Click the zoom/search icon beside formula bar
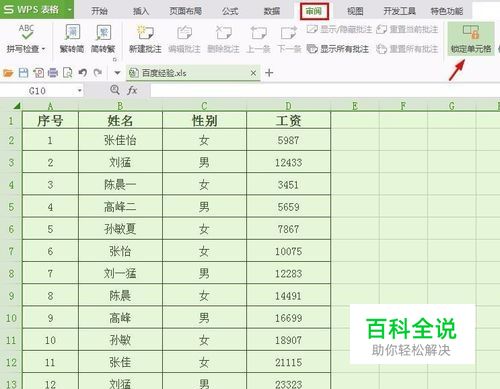The width and height of the screenshot is (500, 389). [115, 90]
